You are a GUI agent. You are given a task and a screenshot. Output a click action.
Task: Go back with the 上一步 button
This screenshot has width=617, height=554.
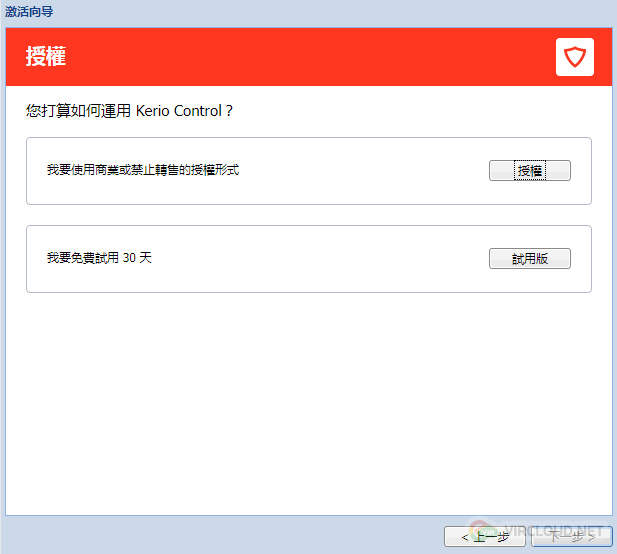(x=485, y=536)
